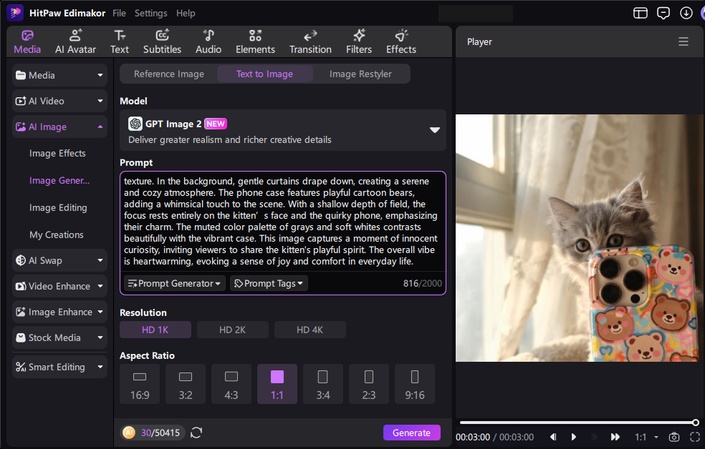Open the Help menu
The image size is (705, 449).
point(186,13)
